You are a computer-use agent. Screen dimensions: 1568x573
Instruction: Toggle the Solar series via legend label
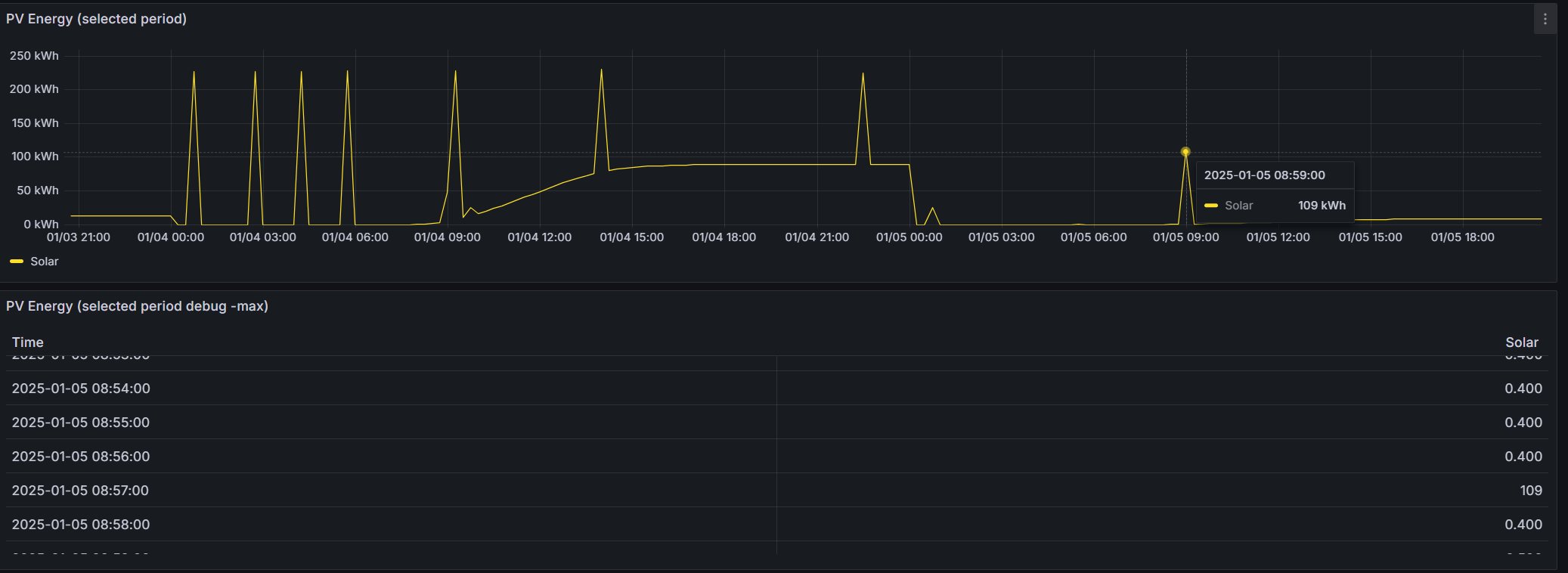point(44,262)
